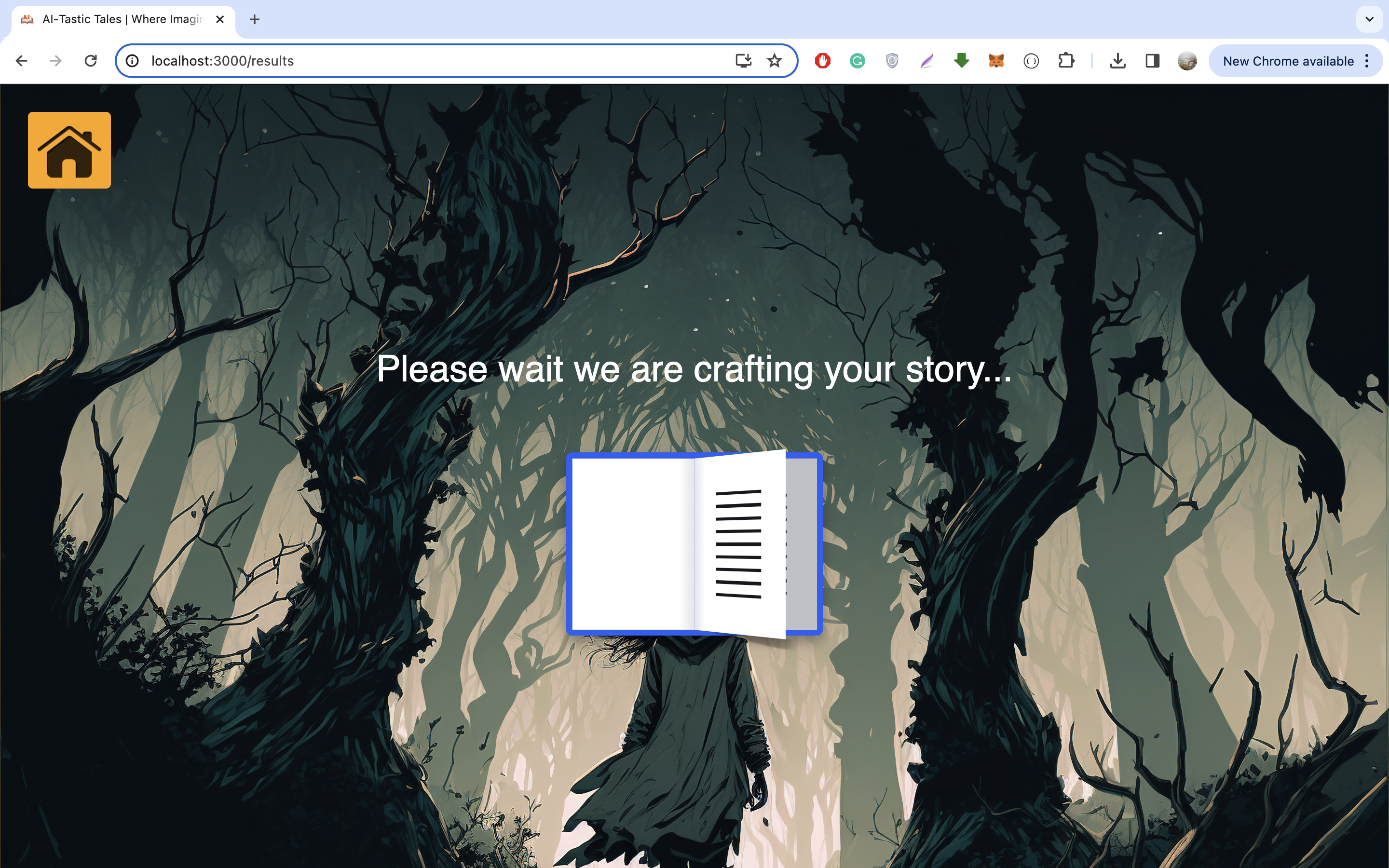
Task: Go back to previous page
Action: coord(22,61)
